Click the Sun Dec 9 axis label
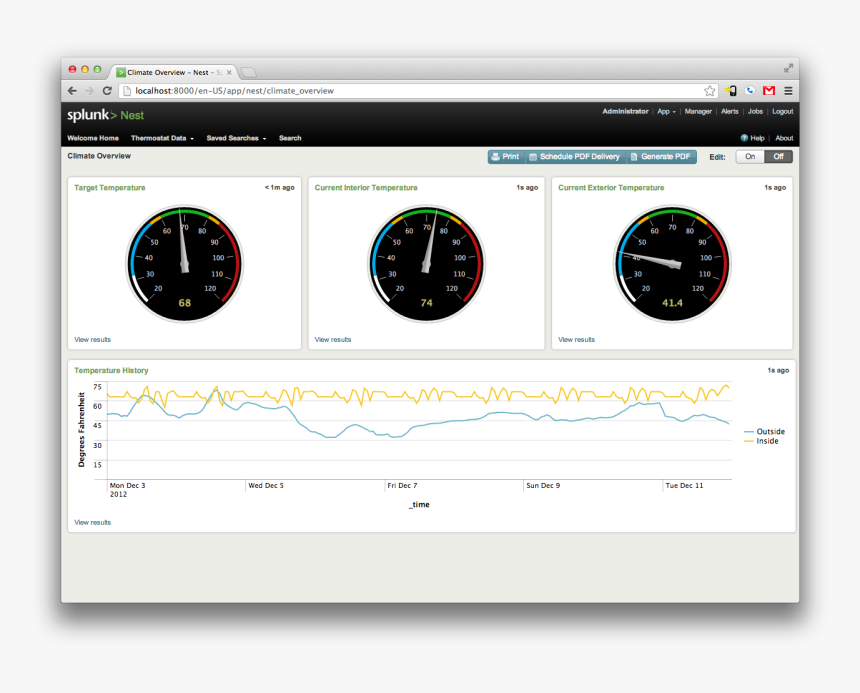Screen dimensions: 860x693 click(x=543, y=486)
